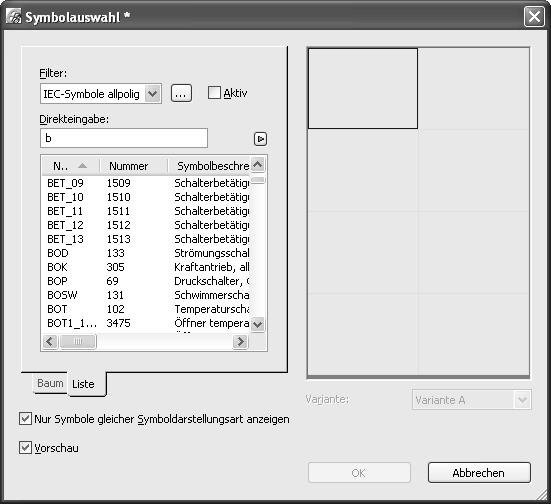Select the Liste tab

[83, 384]
